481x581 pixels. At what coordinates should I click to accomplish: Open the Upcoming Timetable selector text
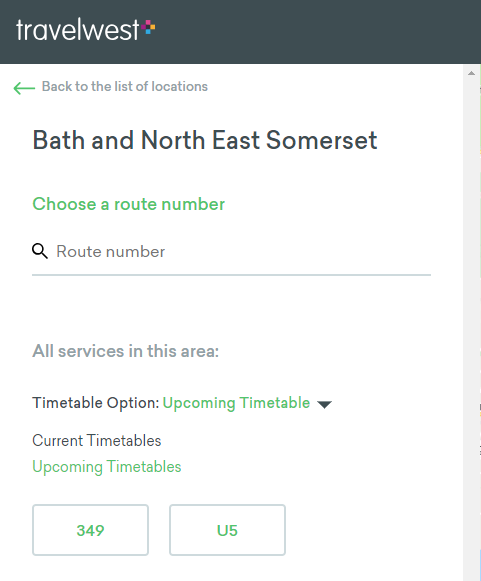(x=236, y=403)
